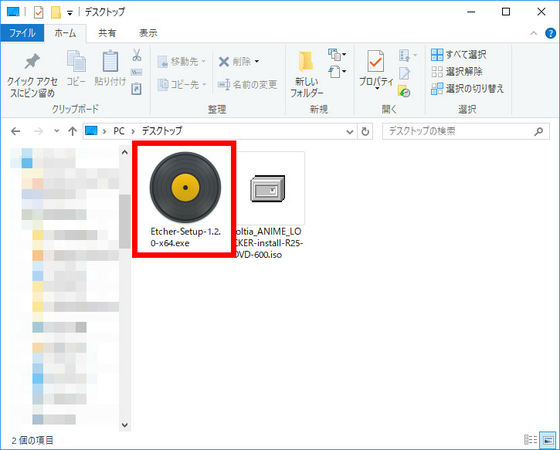Open the Move to dropdown arrow
The image size is (560, 450).
204,61
